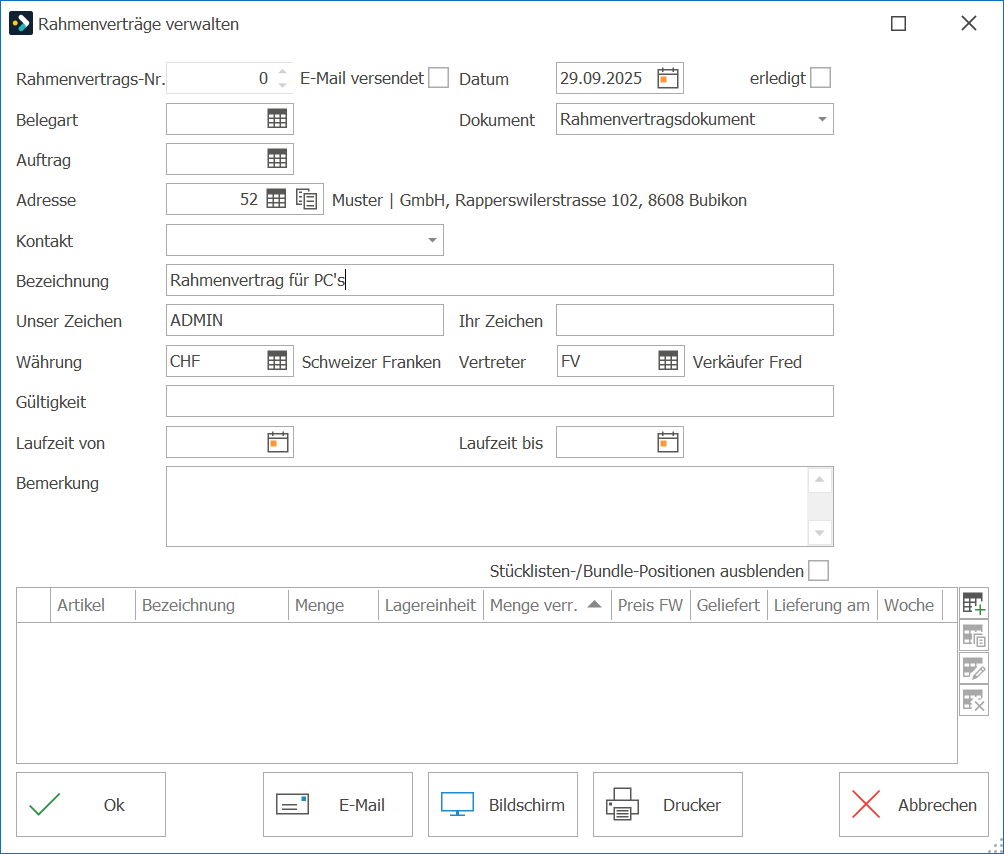Click into the Gültigkeit field
The image size is (1004, 854).
click(x=499, y=401)
